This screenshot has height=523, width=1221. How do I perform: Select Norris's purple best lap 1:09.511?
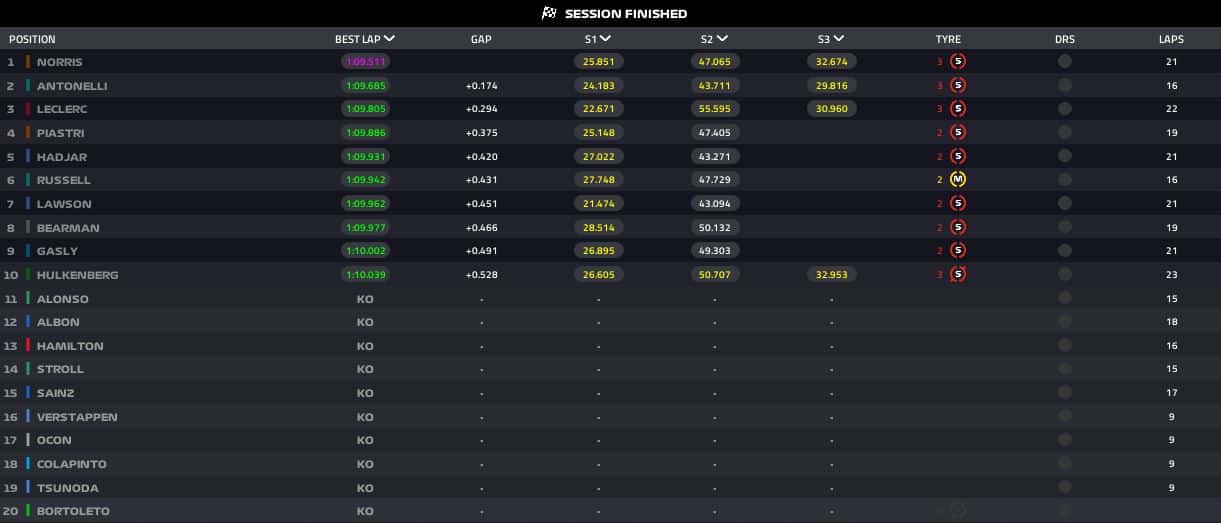365,61
